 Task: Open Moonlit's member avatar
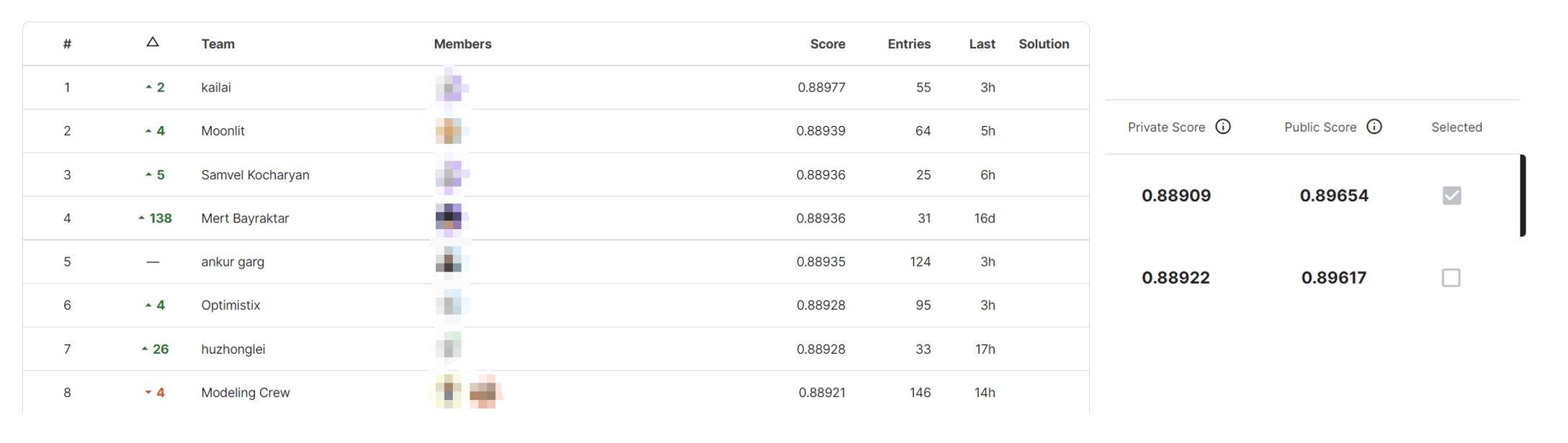click(449, 131)
